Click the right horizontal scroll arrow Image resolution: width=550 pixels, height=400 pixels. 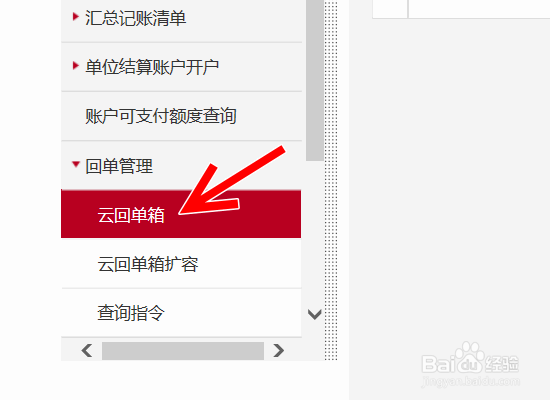click(x=279, y=350)
